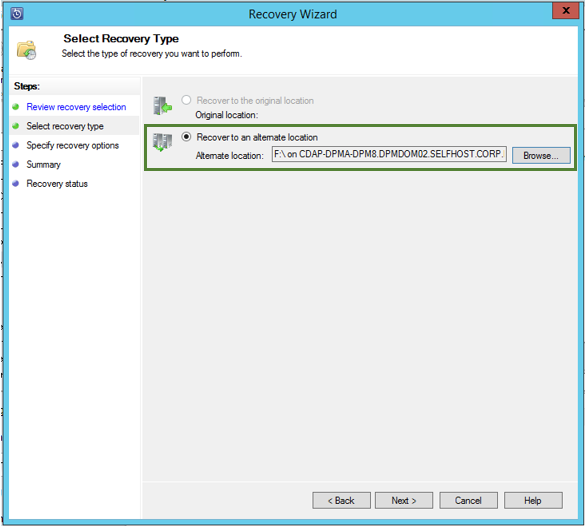Image resolution: width=585 pixels, height=526 pixels.
Task: Select Recover to an alternate location radio
Action: click(186, 137)
